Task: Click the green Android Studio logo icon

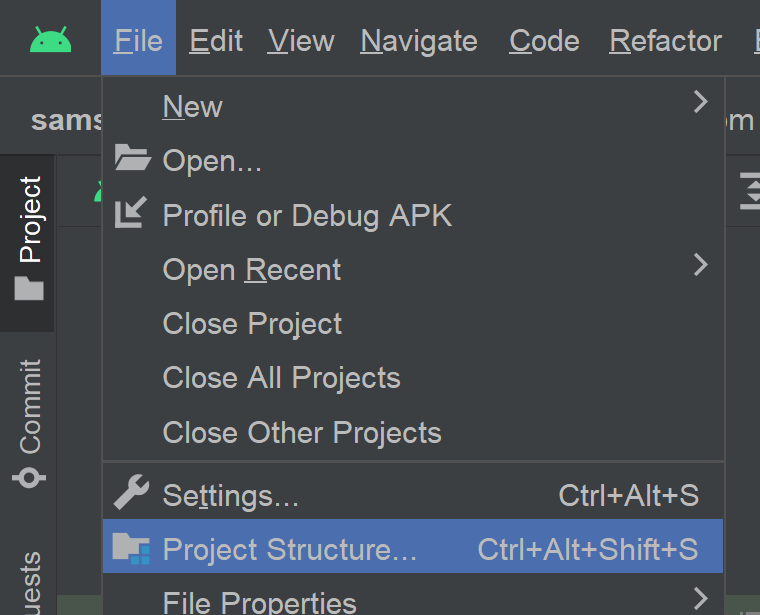Action: (50, 40)
